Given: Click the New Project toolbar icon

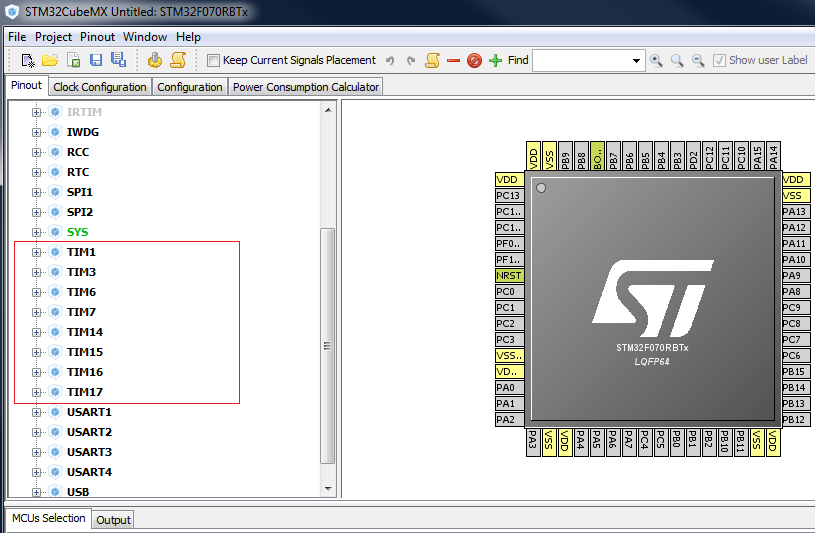Looking at the screenshot, I should (x=27, y=61).
